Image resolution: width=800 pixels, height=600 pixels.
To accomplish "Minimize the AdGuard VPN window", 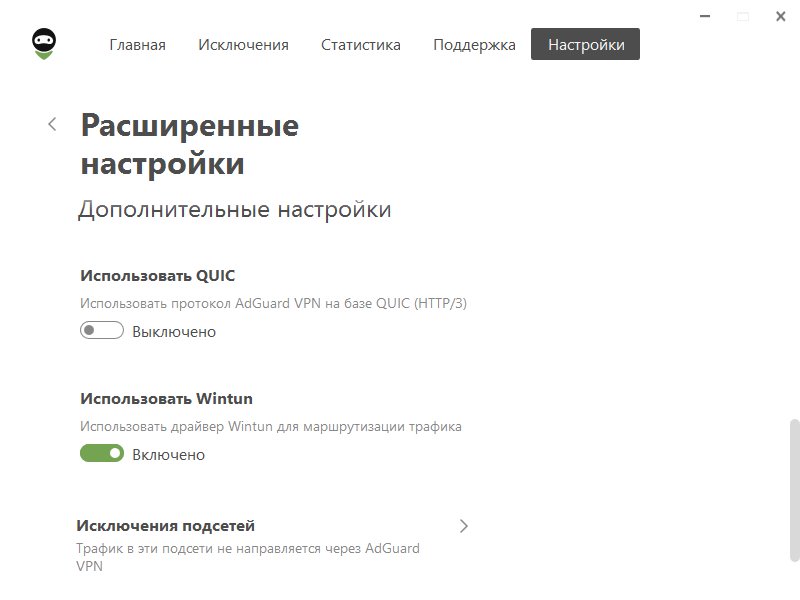I will 705,17.
